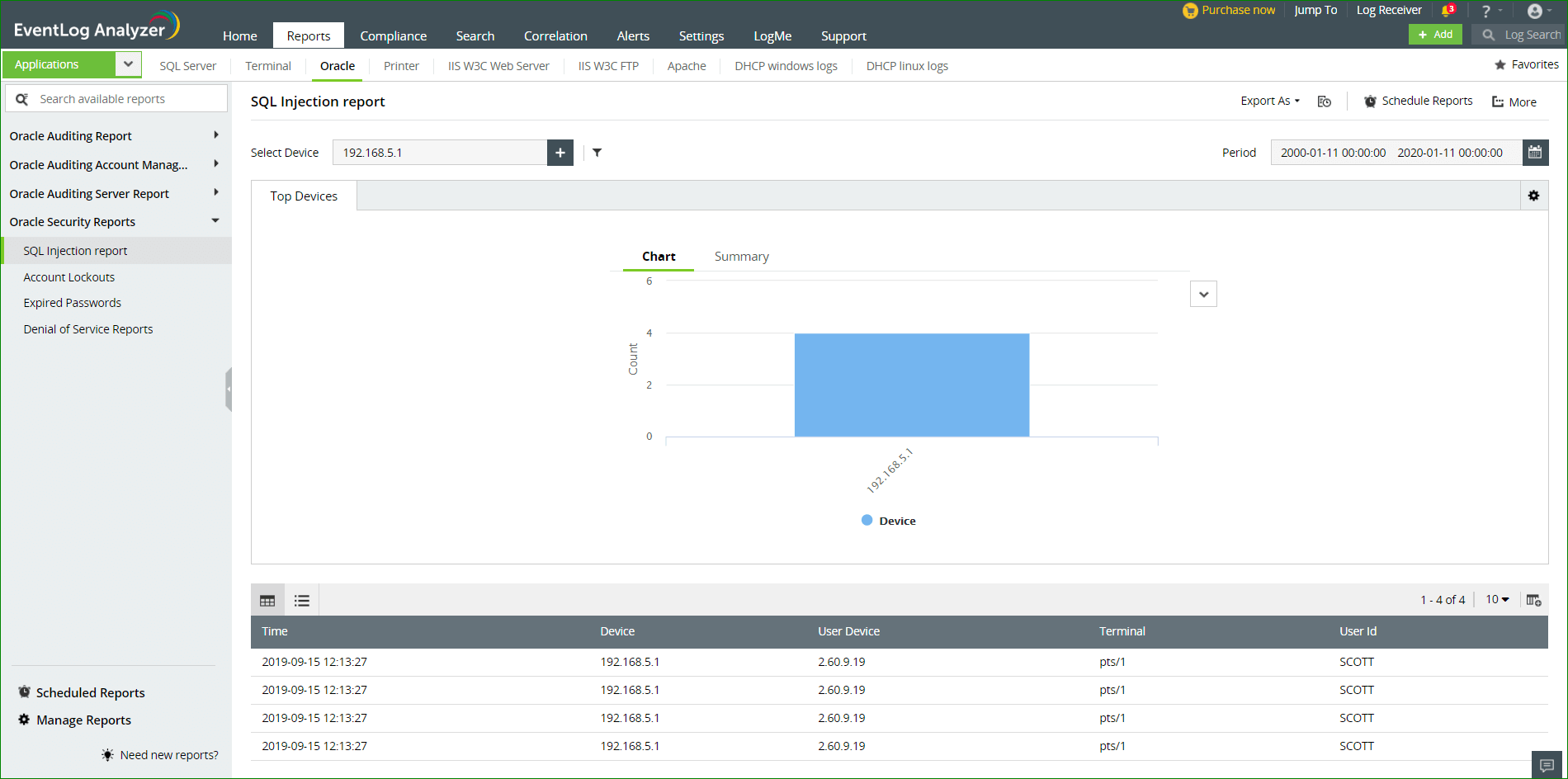Open the Jump To menu

click(x=1315, y=10)
